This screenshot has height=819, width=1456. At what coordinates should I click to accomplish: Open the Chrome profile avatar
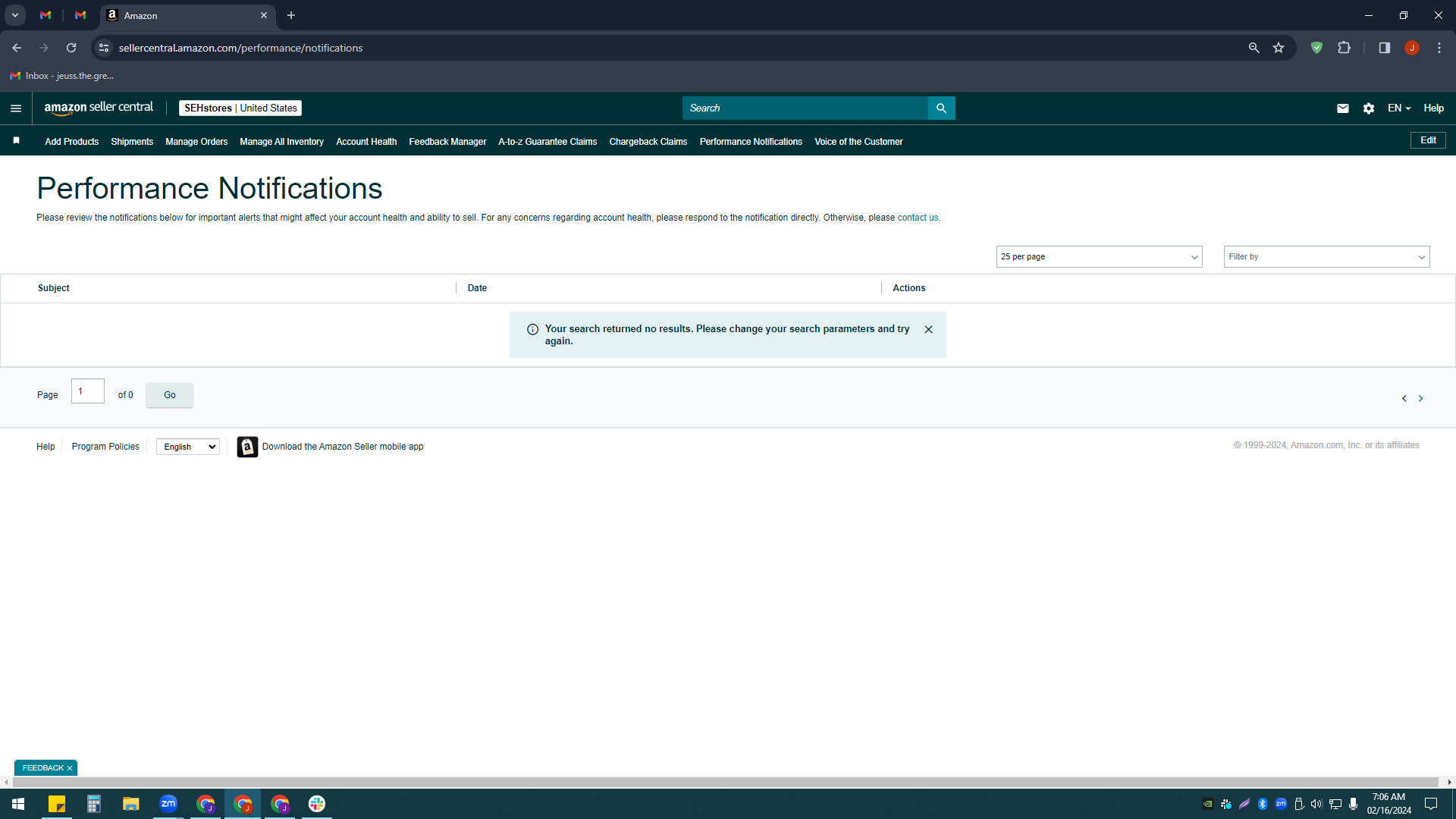click(1412, 48)
